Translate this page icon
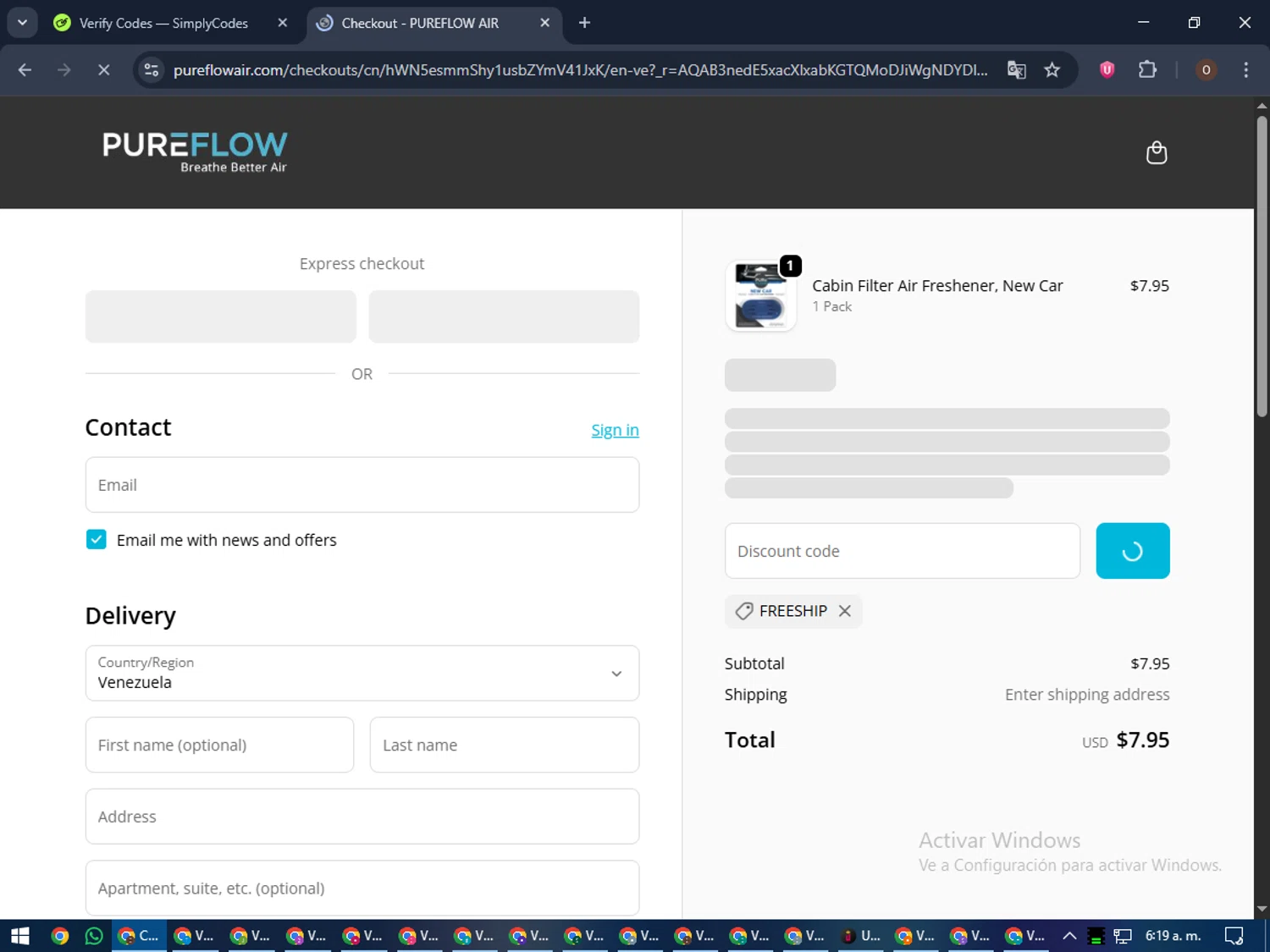The width and height of the screenshot is (1270, 952). click(x=1016, y=69)
